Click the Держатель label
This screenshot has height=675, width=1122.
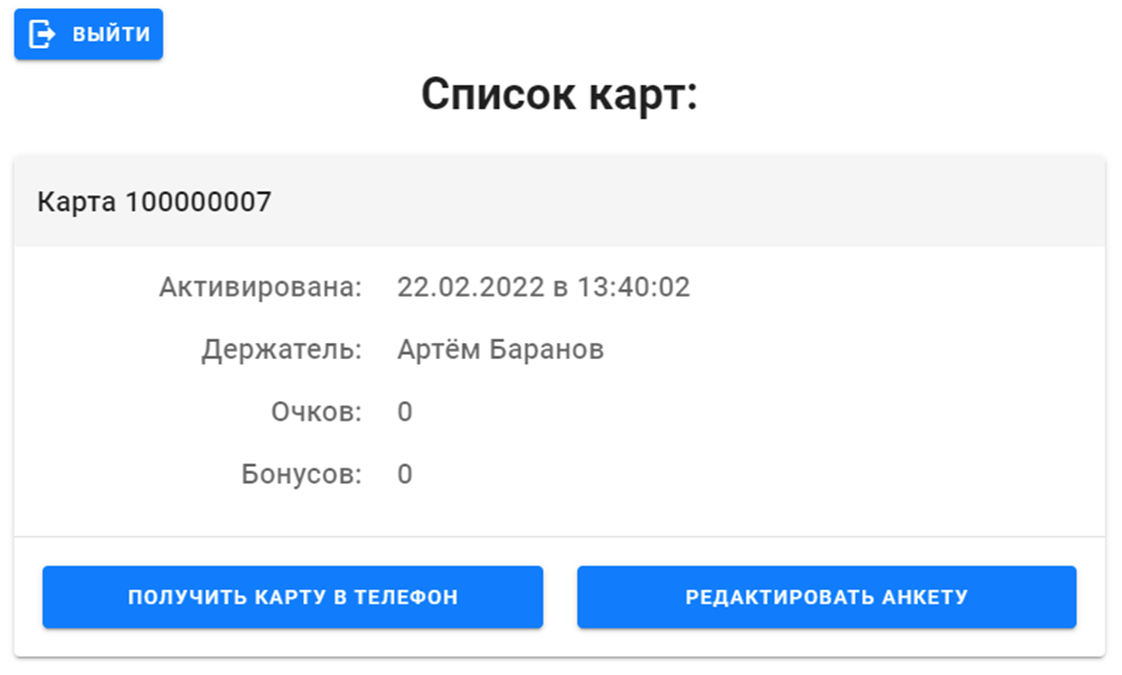tap(281, 350)
